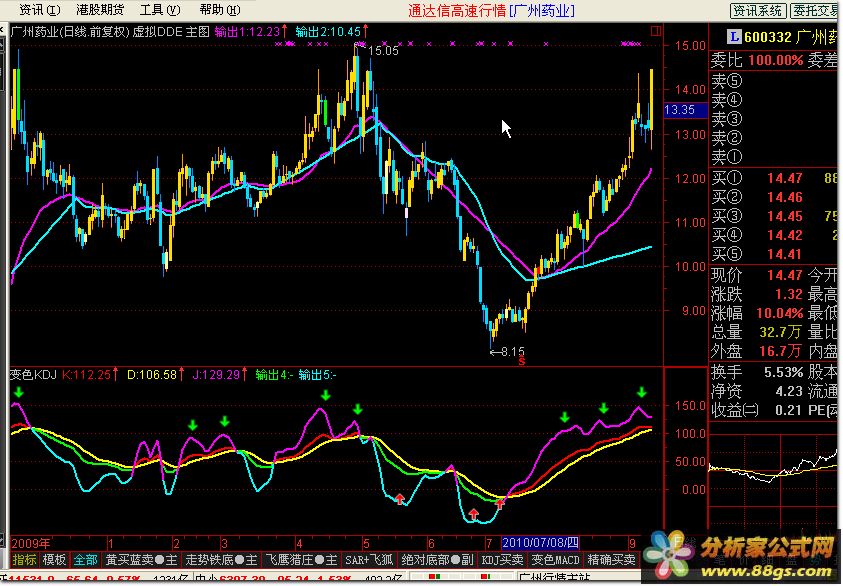843x586 pixels.
Task: Open the 港股期货 menu
Action: [100, 10]
